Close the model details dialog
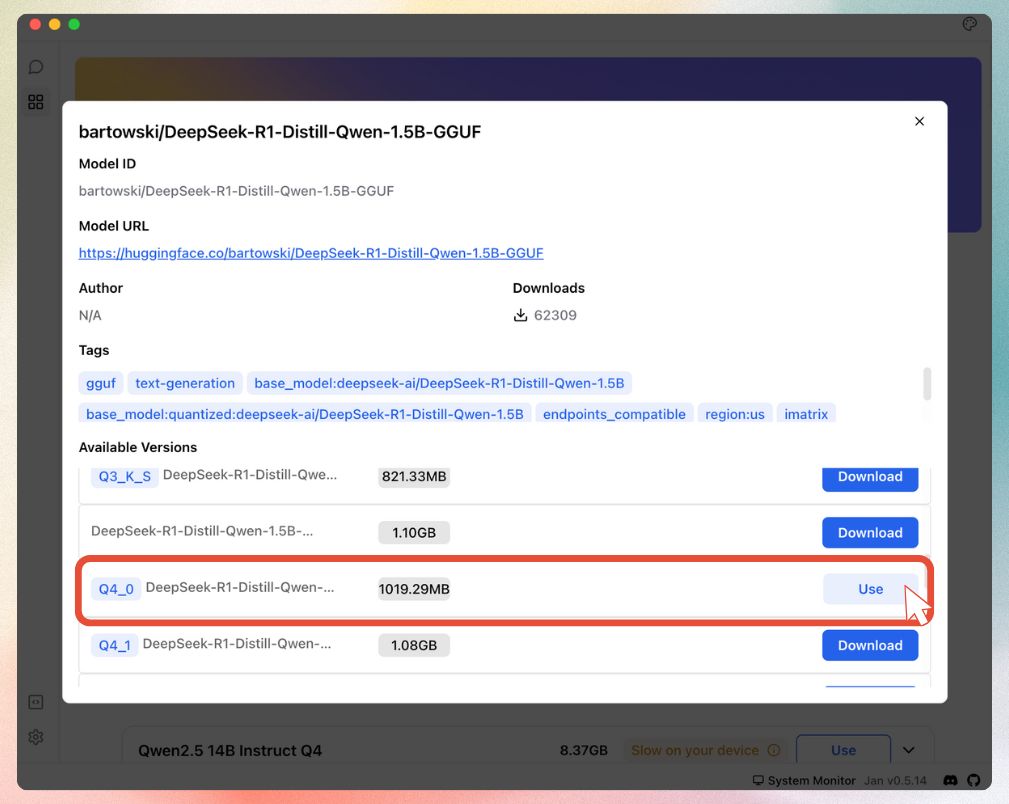Screen dimensions: 1009x804 point(919,121)
